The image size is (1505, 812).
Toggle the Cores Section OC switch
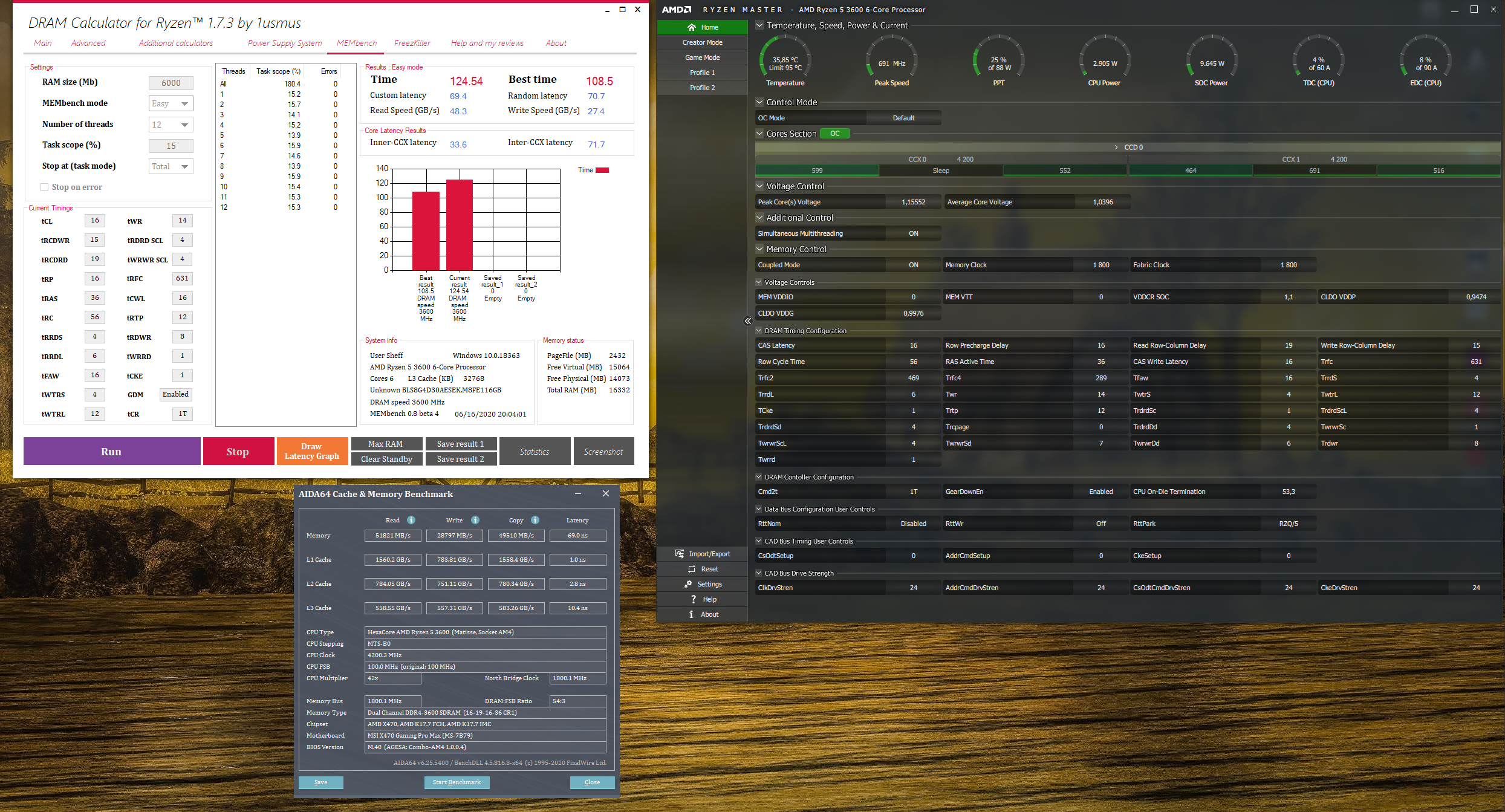tap(834, 134)
